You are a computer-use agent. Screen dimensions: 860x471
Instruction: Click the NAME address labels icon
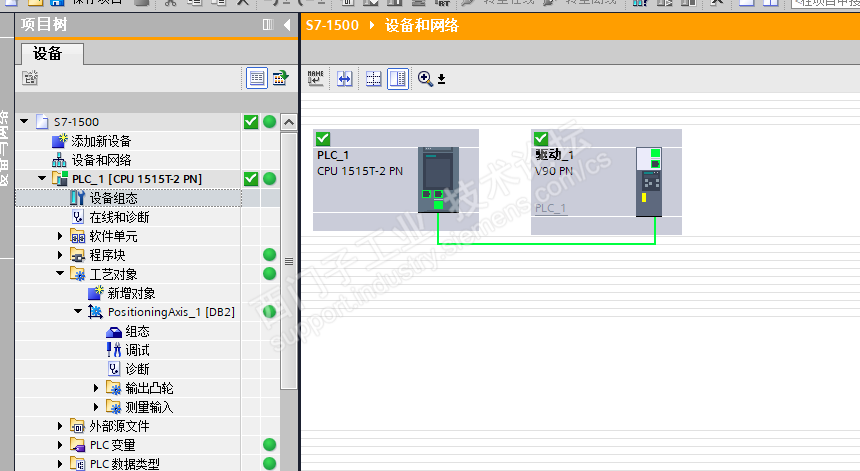tap(316, 78)
